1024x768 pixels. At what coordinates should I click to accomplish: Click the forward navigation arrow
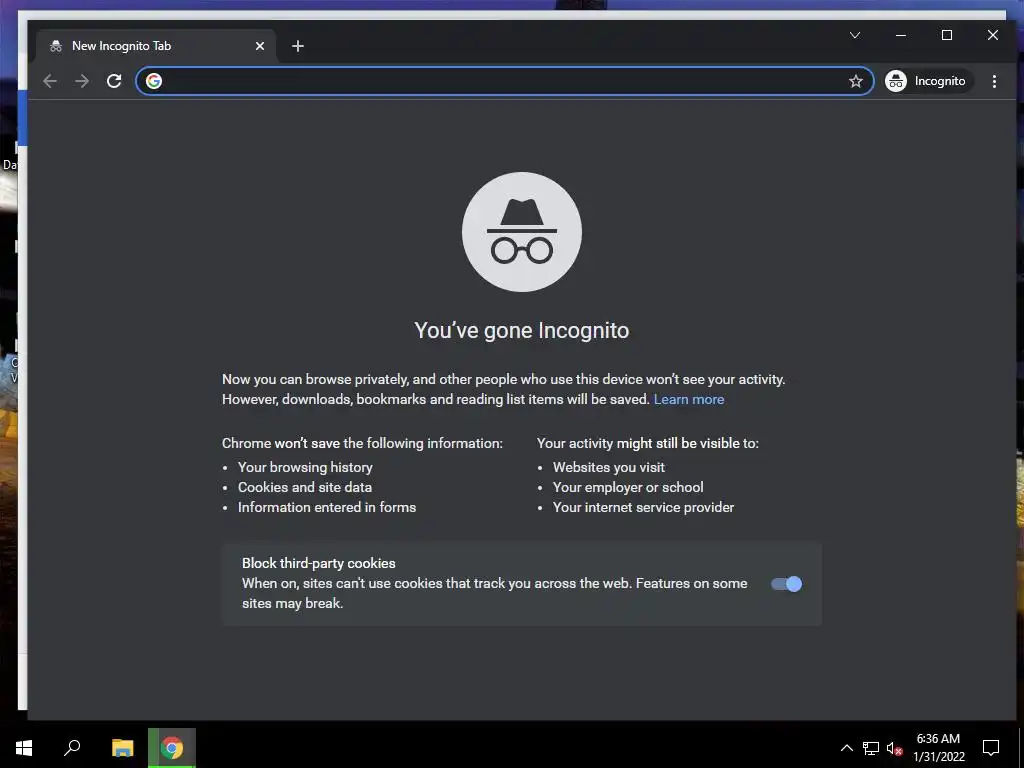[x=82, y=81]
